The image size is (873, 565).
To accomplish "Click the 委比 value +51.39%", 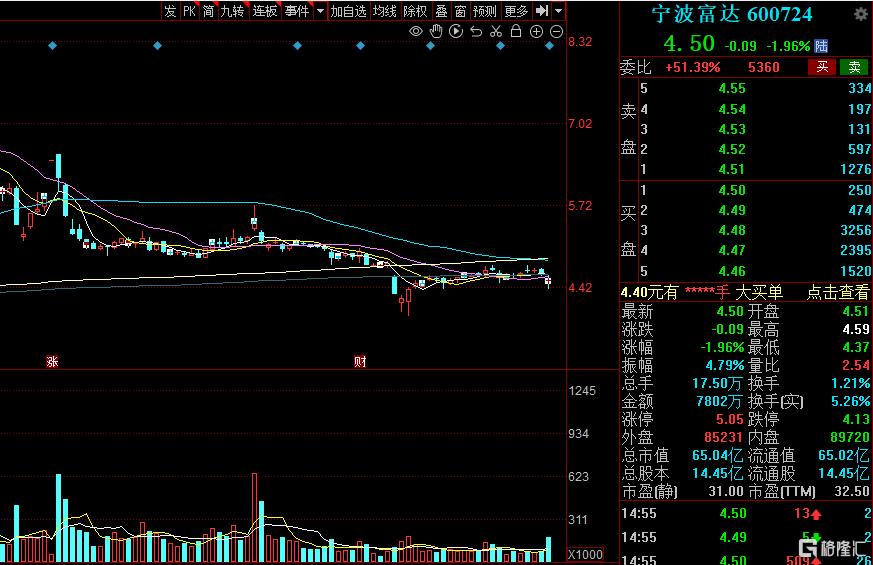I will [x=693, y=67].
